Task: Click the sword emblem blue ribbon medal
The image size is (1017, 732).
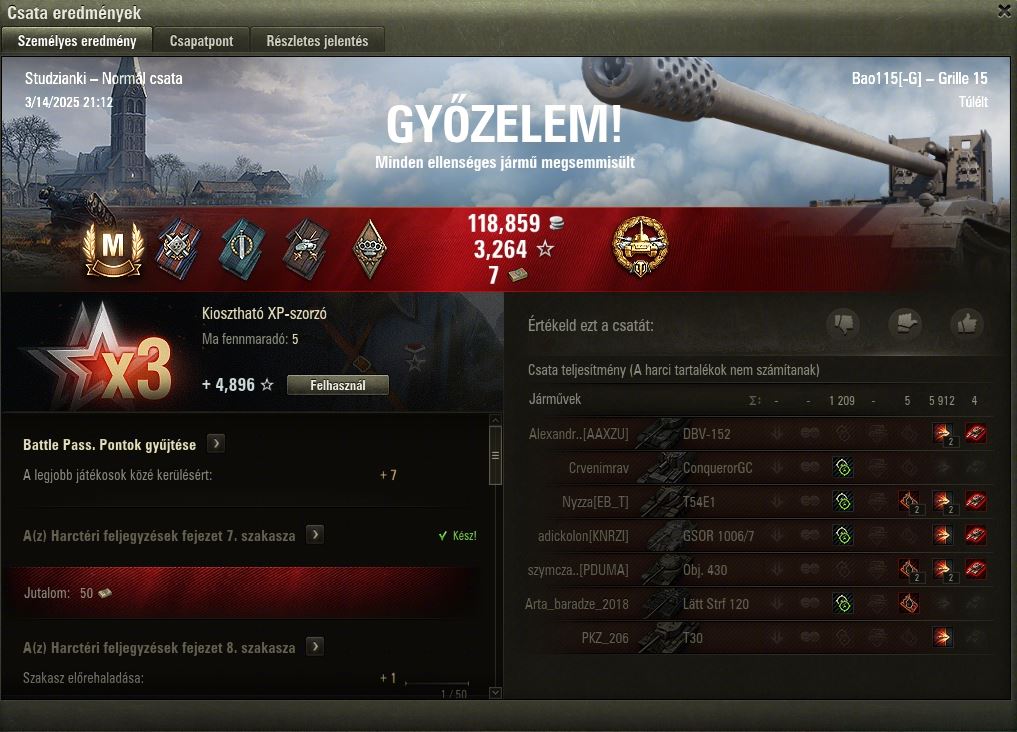Action: 242,249
